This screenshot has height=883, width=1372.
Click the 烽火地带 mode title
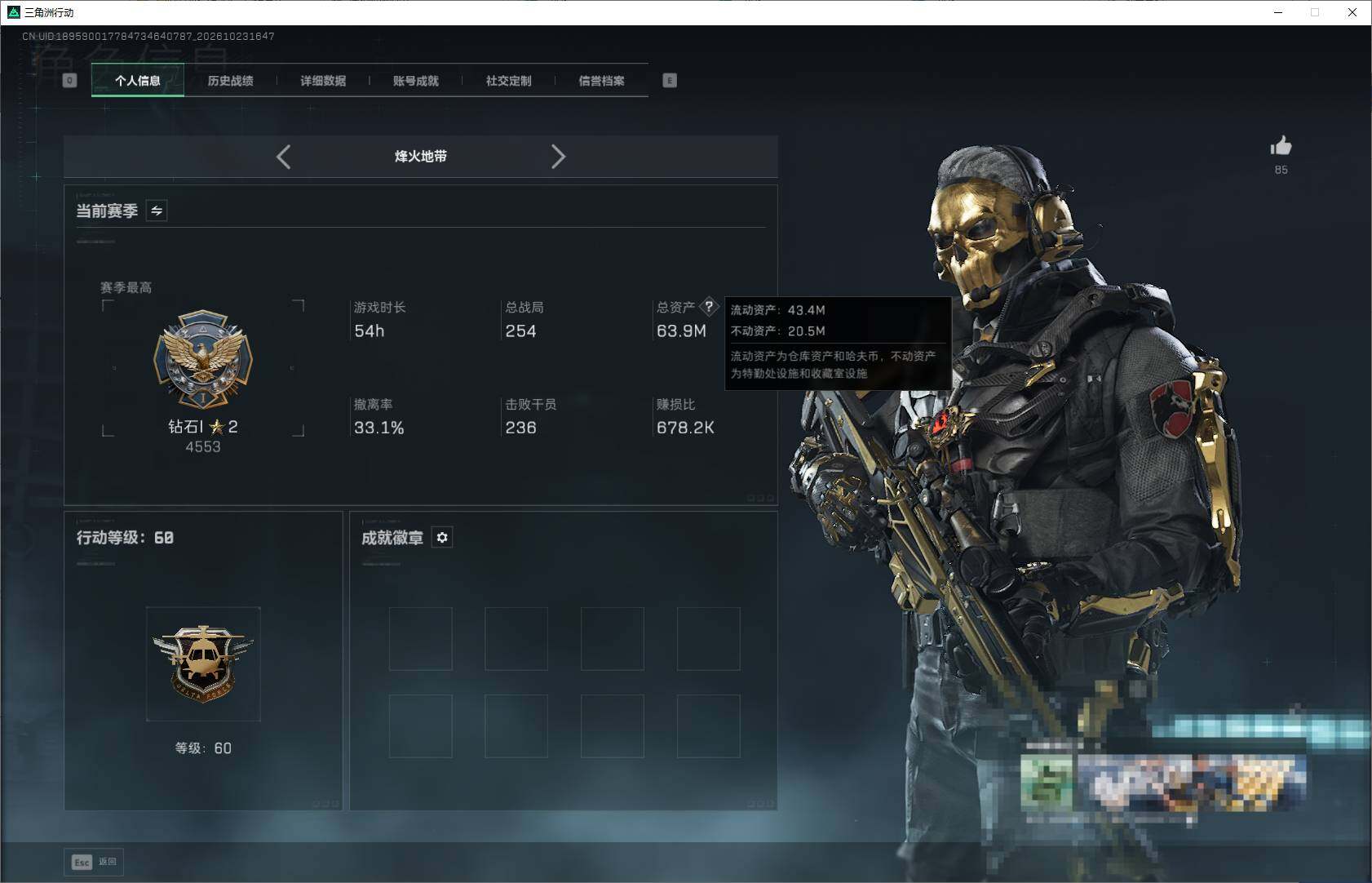point(421,157)
